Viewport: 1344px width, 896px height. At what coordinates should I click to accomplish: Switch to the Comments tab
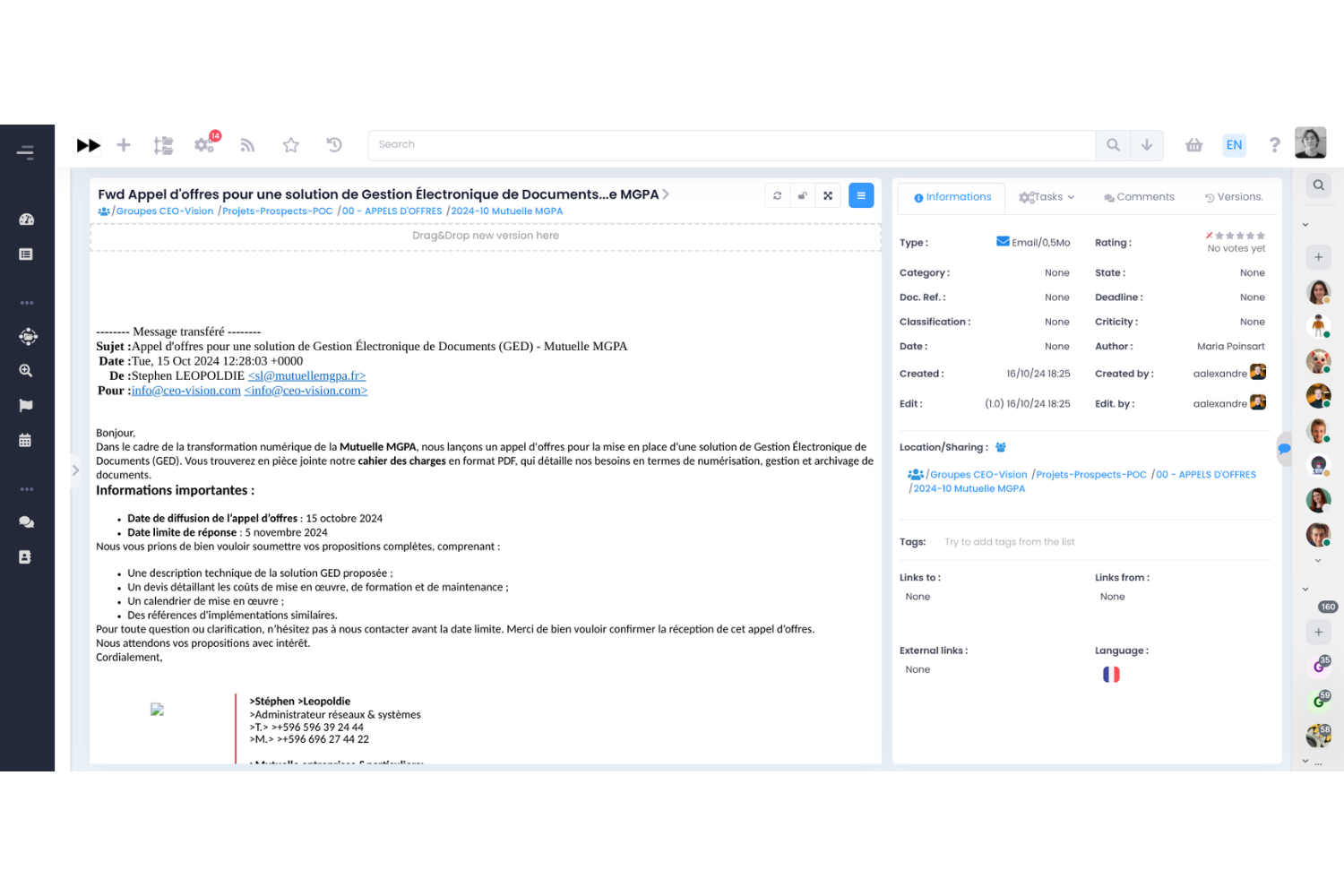pyautogui.click(x=1139, y=197)
